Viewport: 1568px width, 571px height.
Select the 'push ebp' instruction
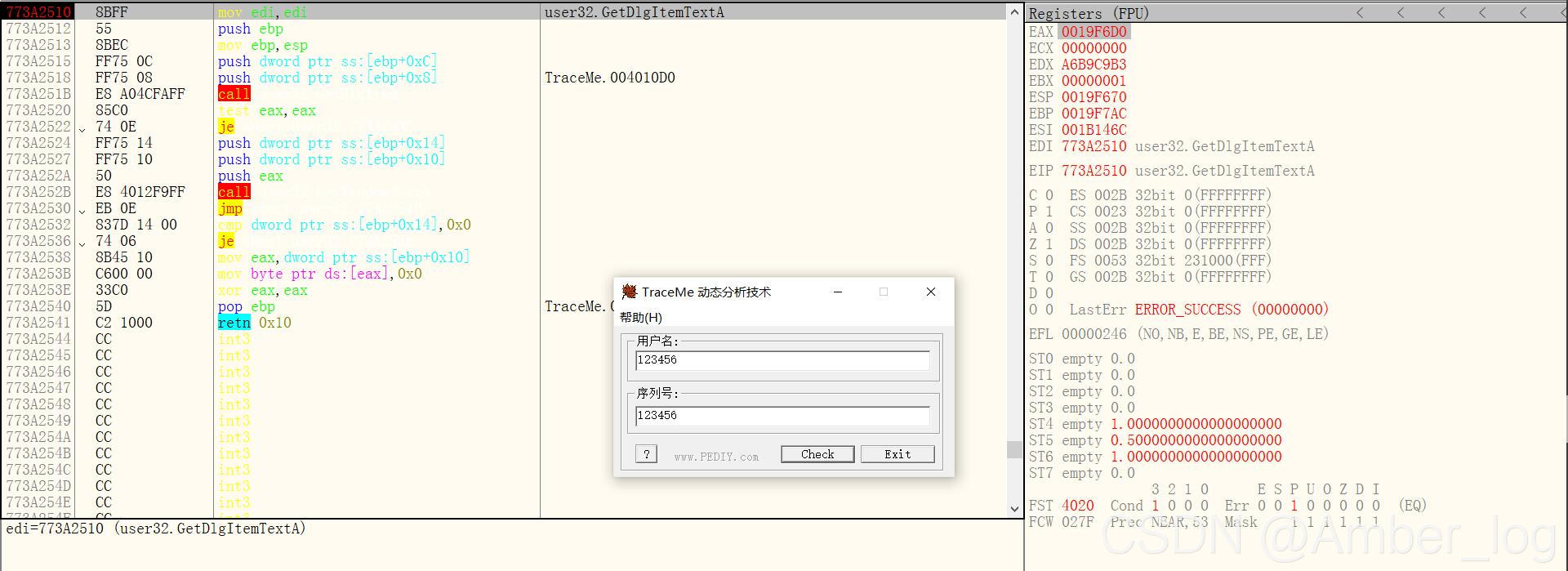pyautogui.click(x=251, y=29)
